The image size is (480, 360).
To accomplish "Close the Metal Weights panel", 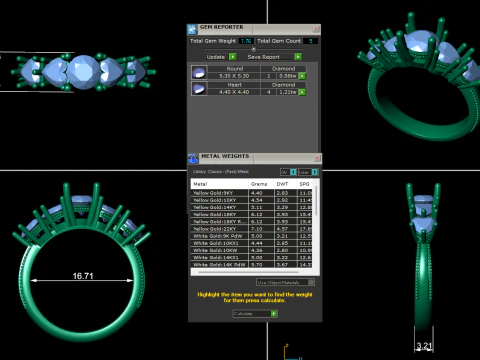I will [x=317, y=158].
